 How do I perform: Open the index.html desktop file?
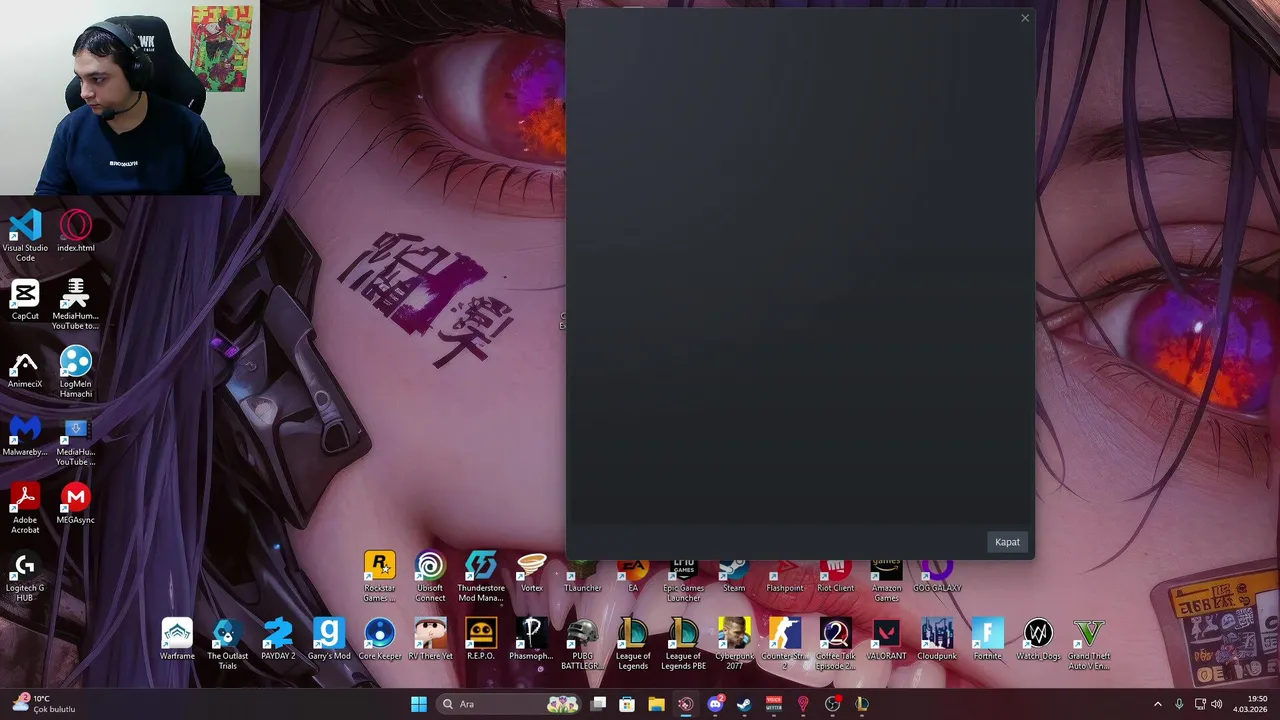(x=76, y=231)
